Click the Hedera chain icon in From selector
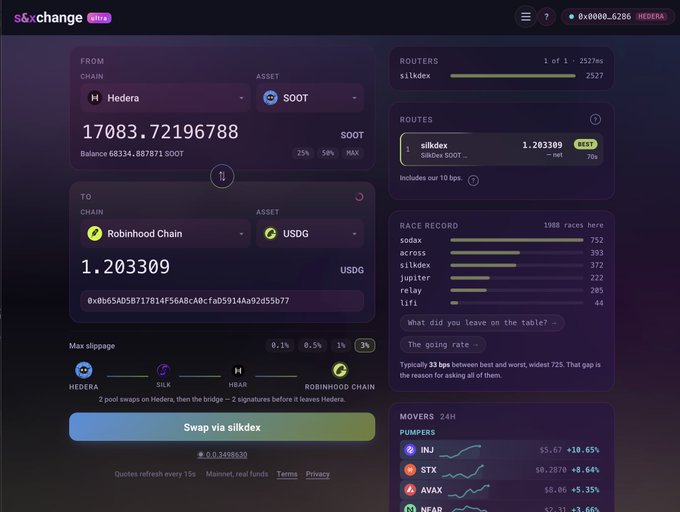This screenshot has height=512, width=680. [x=95, y=98]
